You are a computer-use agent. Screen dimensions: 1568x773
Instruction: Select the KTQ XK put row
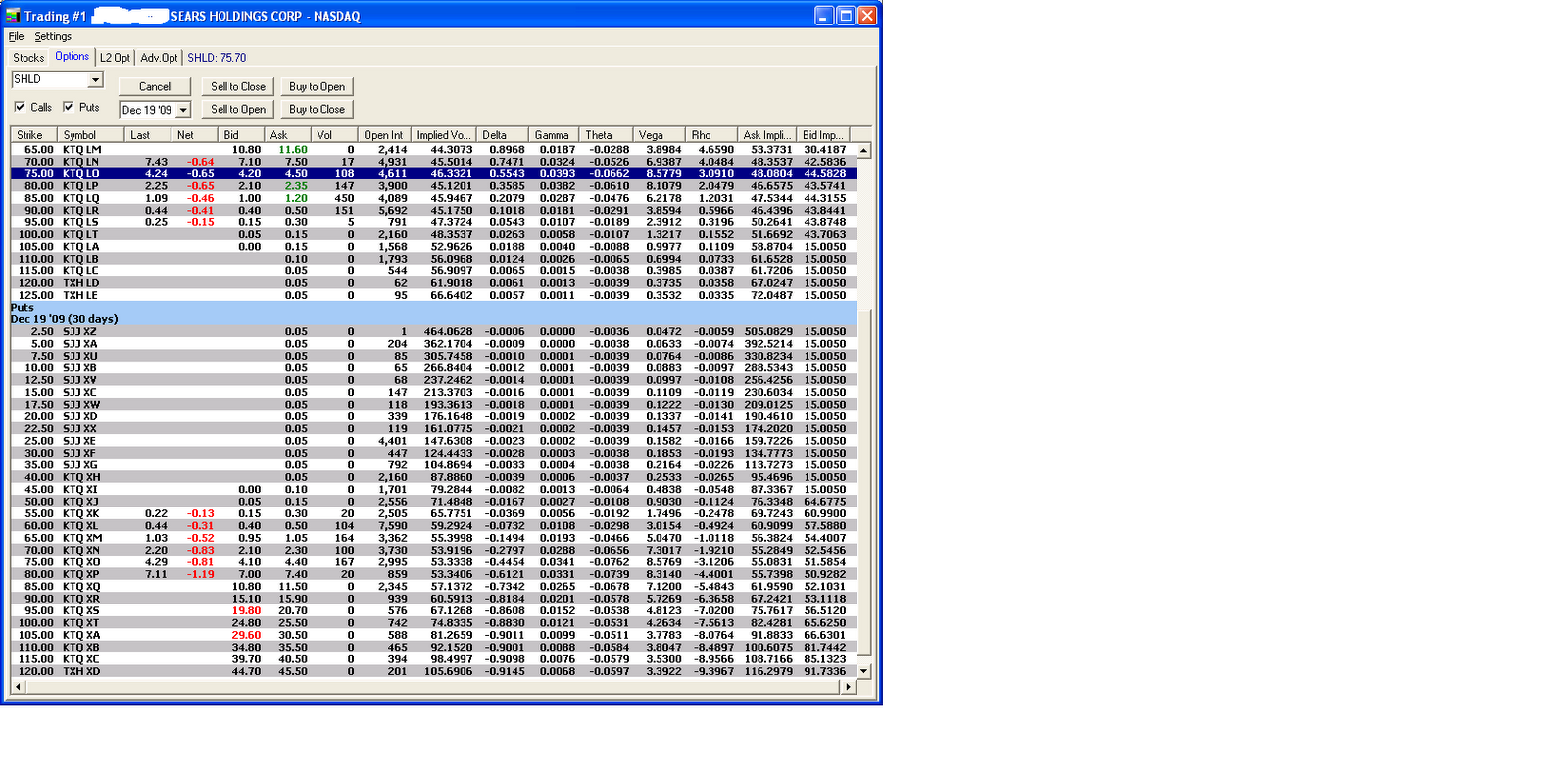click(433, 513)
